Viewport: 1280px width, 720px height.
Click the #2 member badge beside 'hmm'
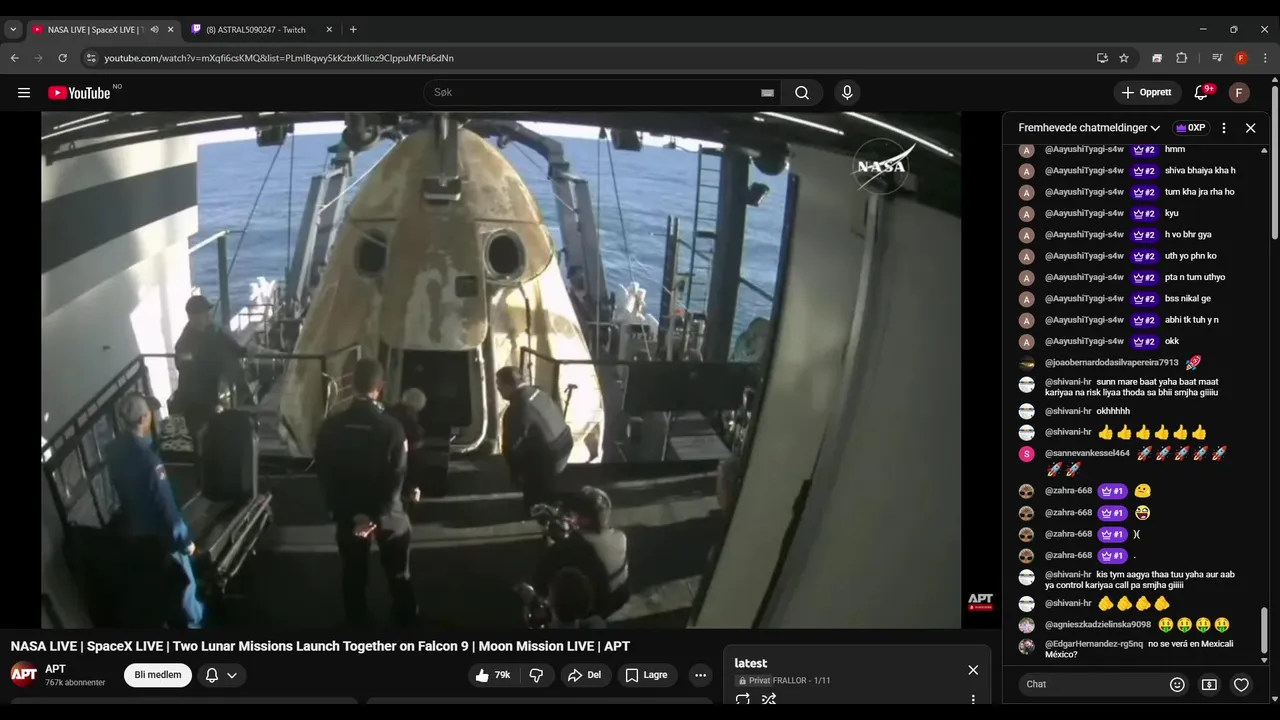pos(1144,150)
